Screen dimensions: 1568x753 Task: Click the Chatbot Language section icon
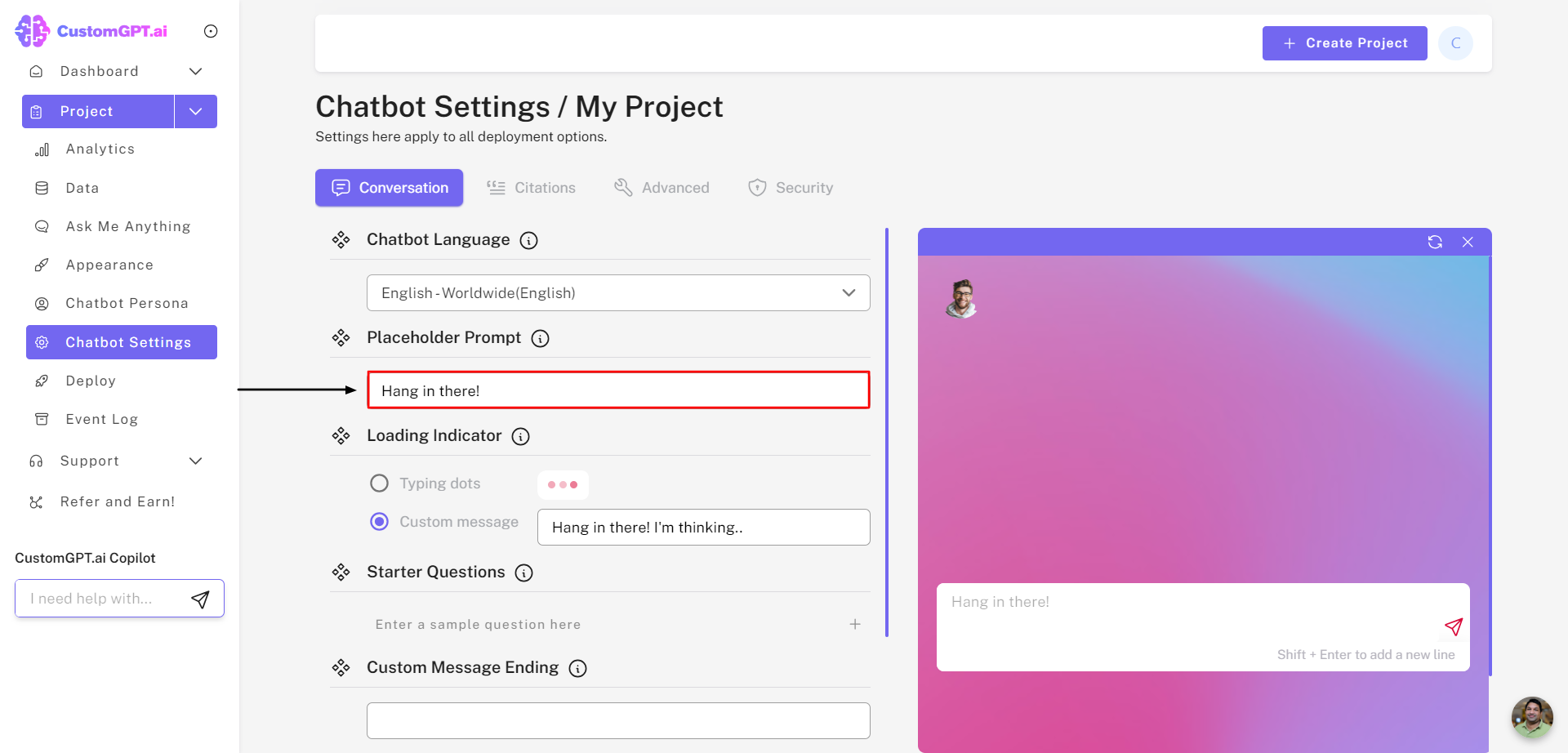click(x=341, y=240)
